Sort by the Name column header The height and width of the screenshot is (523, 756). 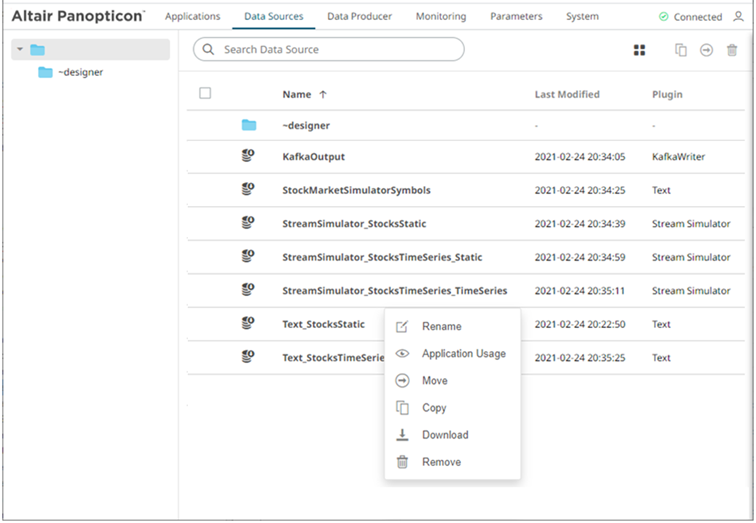click(x=297, y=95)
